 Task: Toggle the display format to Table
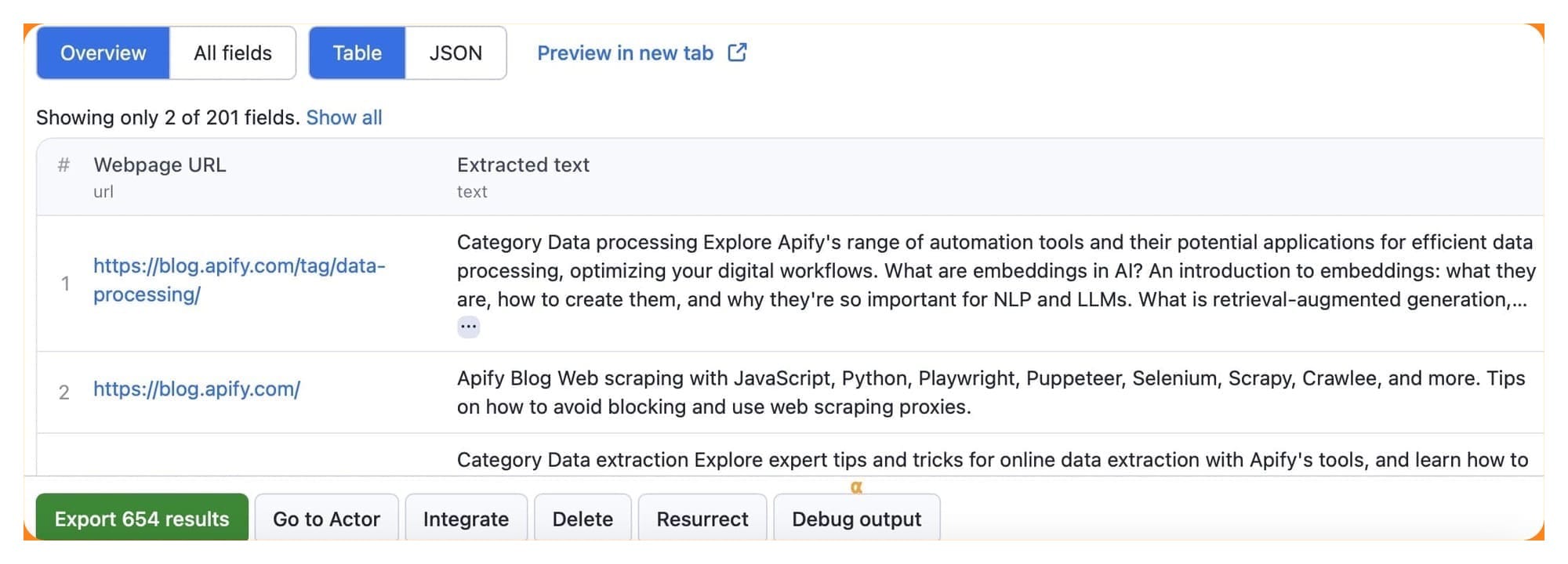click(x=358, y=52)
